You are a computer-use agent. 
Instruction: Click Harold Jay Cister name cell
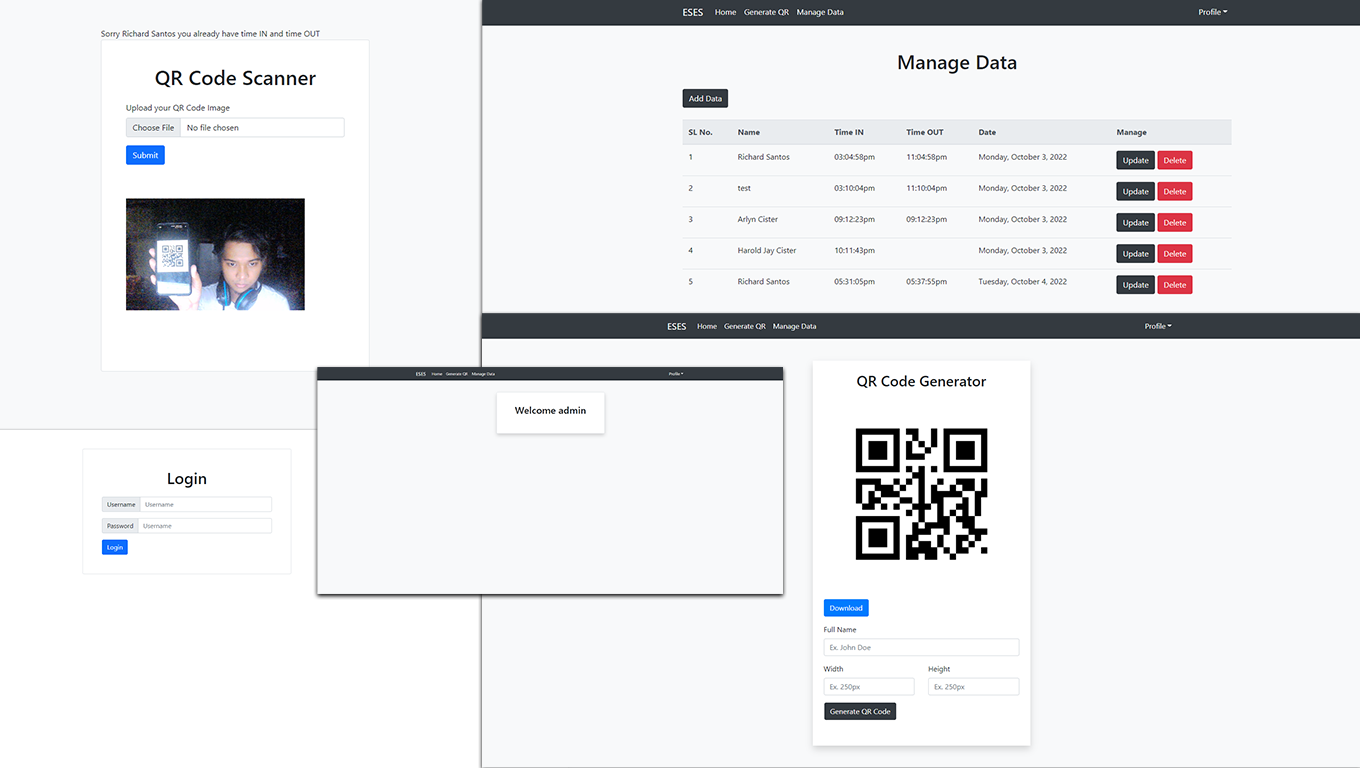pyautogui.click(x=767, y=251)
